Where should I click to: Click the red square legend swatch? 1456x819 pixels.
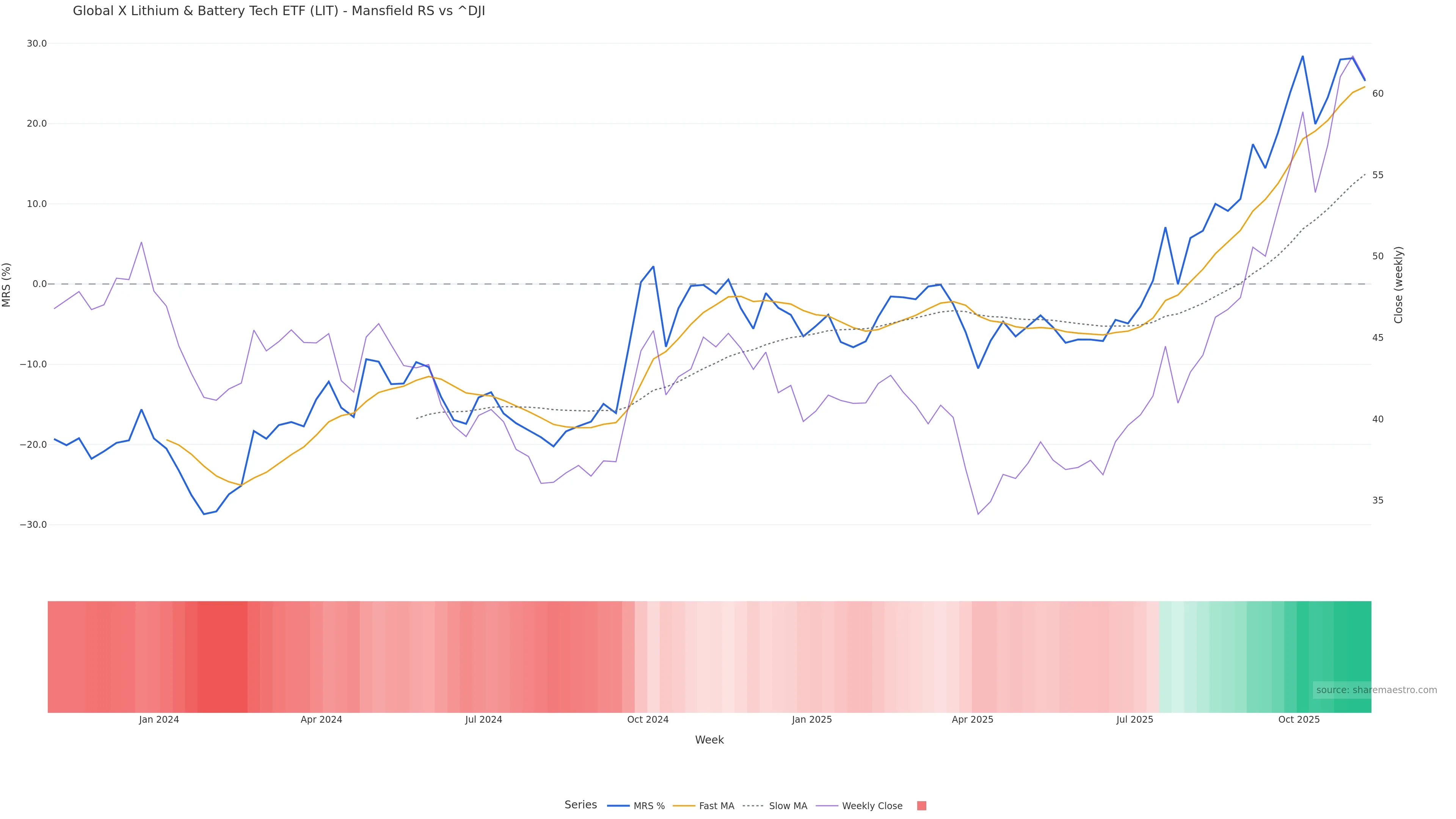[x=921, y=806]
